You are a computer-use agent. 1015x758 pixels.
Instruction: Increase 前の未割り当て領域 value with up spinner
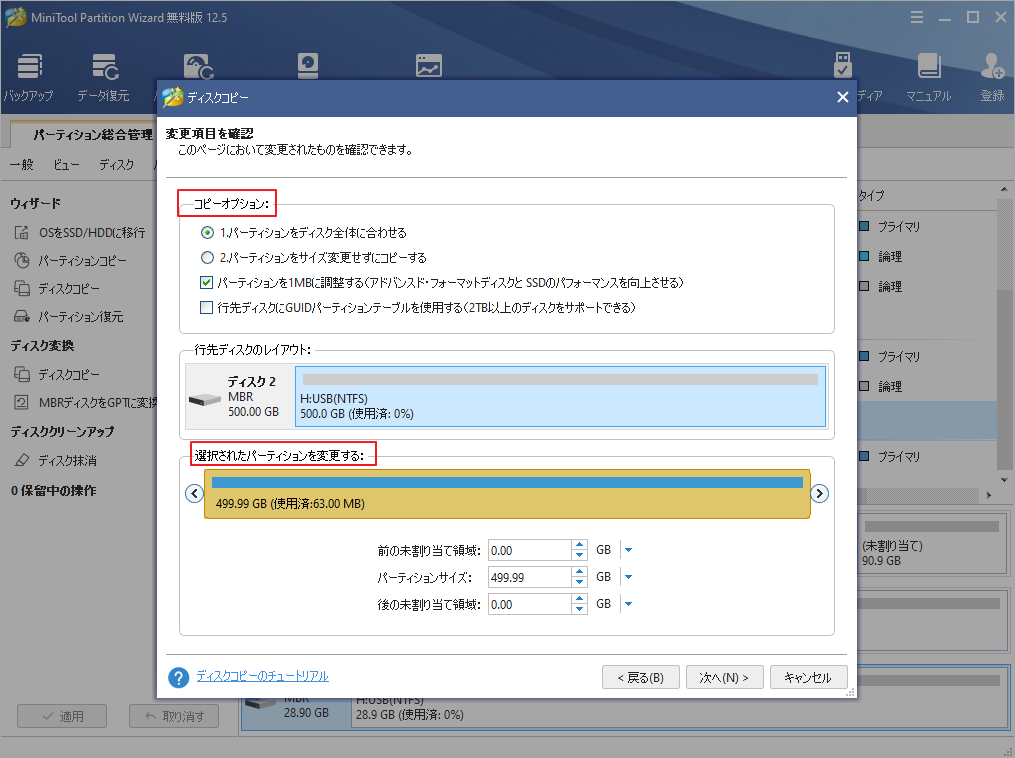coord(580,545)
